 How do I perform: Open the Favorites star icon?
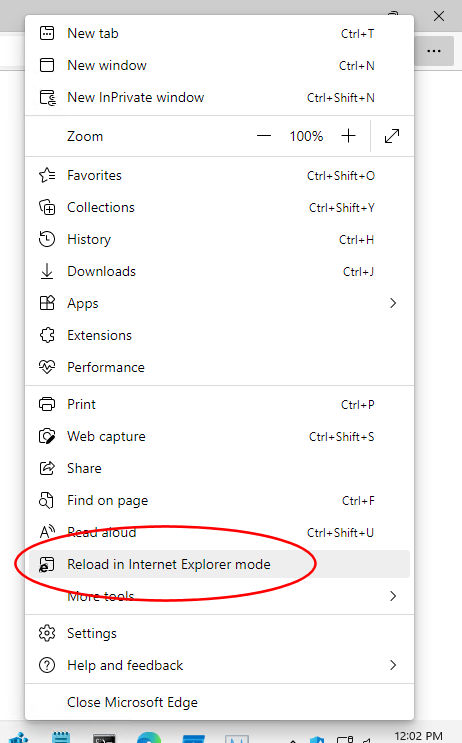point(47,175)
